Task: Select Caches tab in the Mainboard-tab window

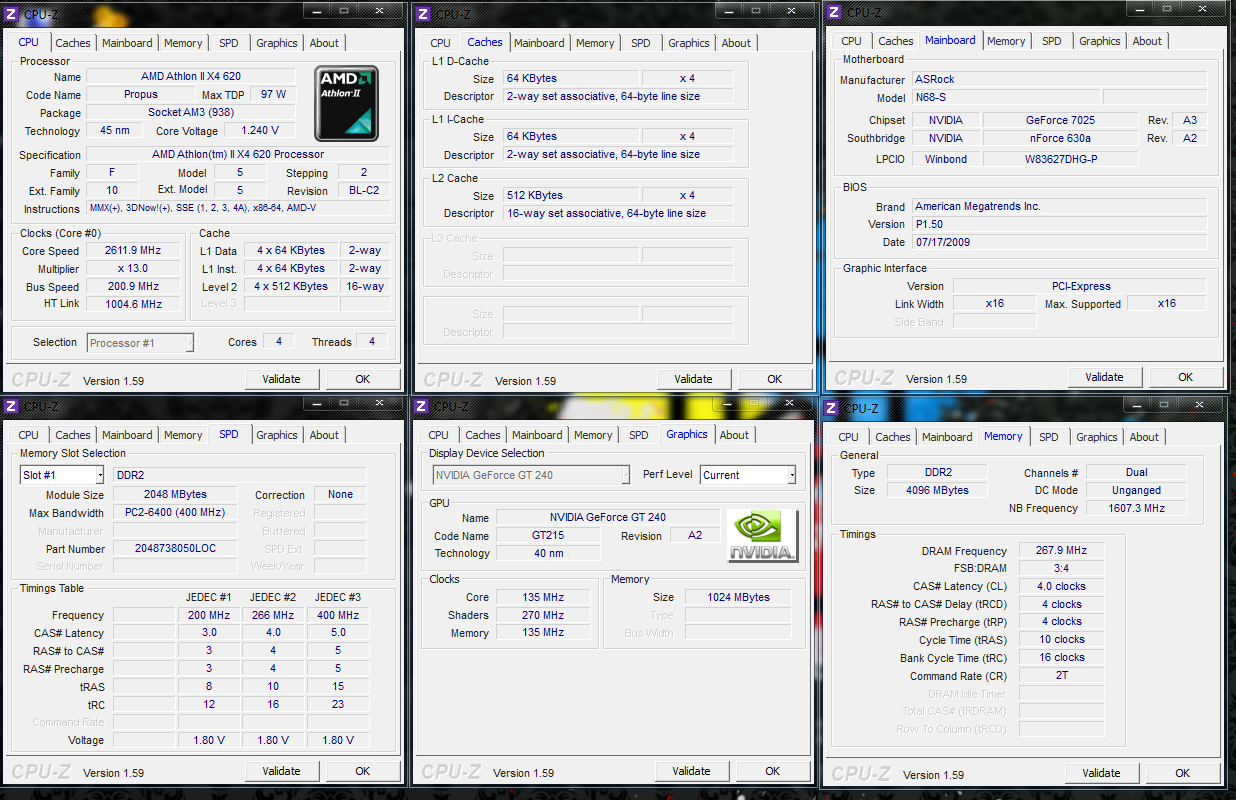Action: click(896, 41)
